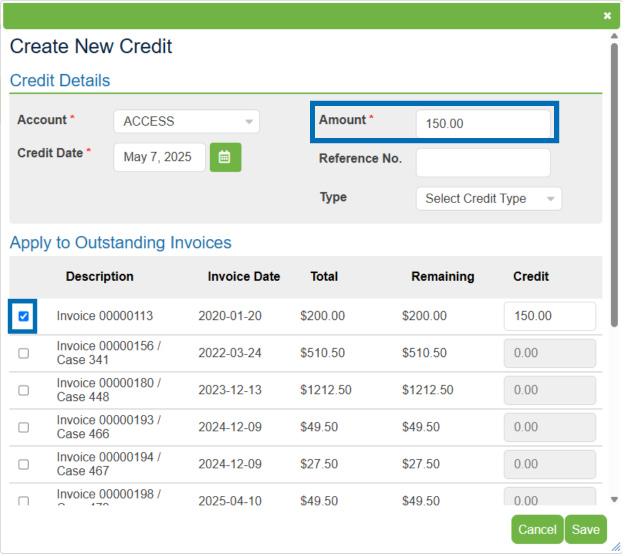Open the Select Credit Type dropdown
The width and height of the screenshot is (625, 556).
tap(488, 198)
